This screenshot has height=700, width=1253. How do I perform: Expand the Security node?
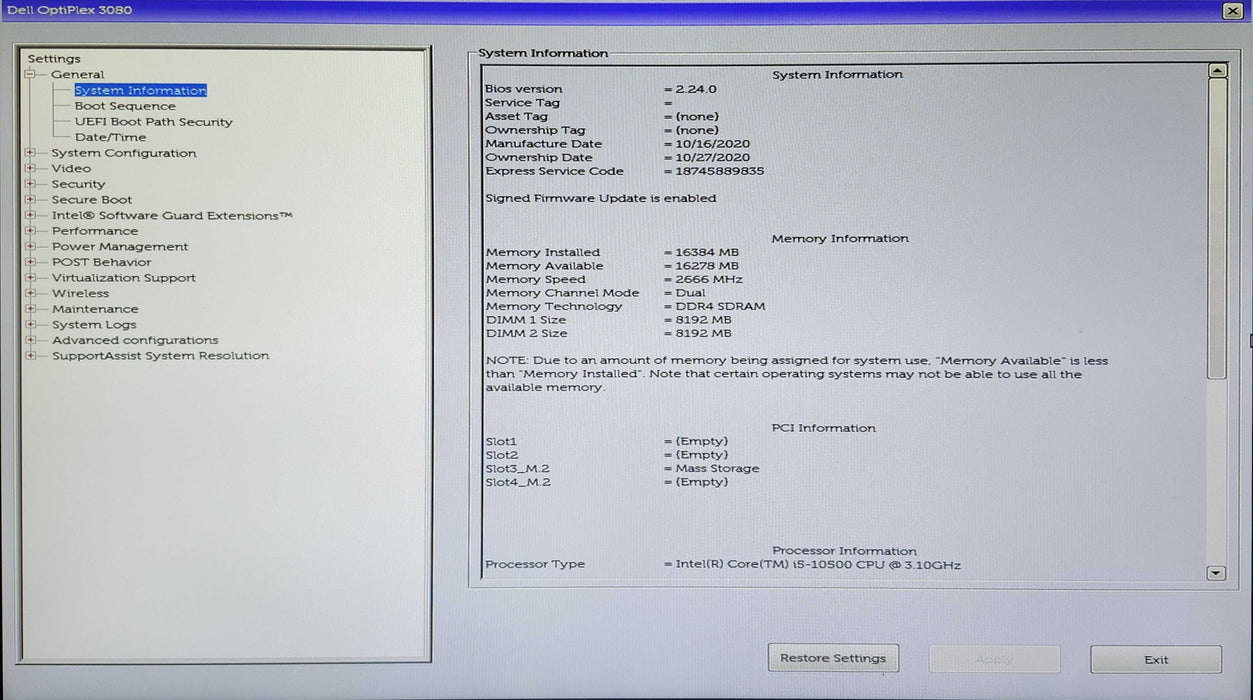[30, 184]
